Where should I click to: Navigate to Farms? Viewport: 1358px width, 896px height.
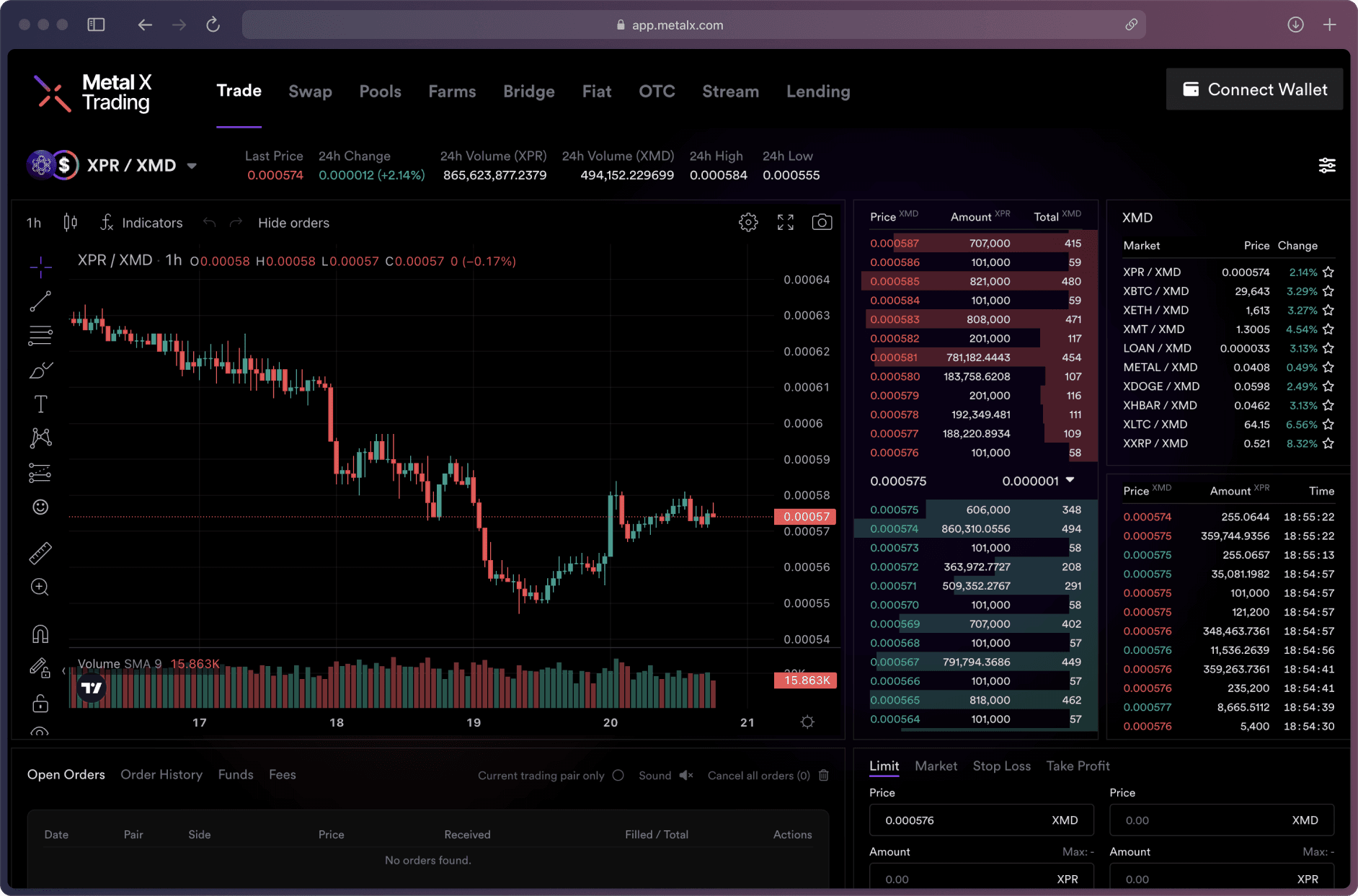click(452, 92)
